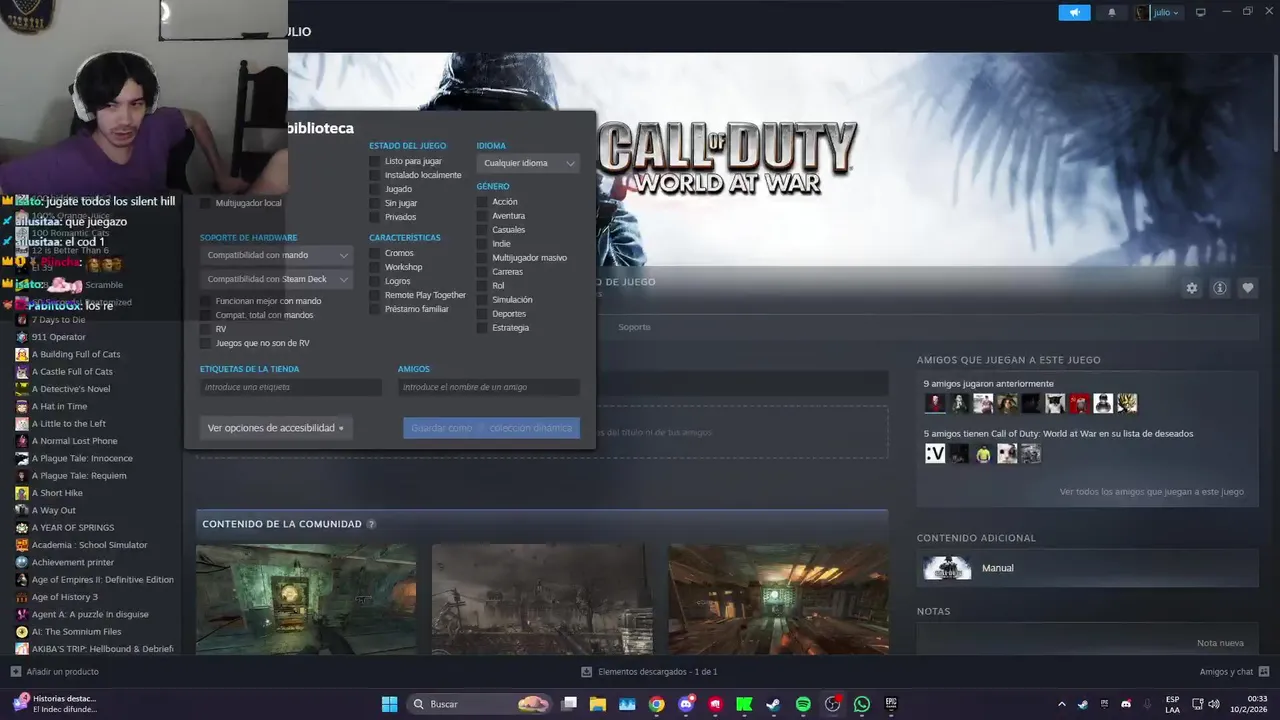Open Spotify from taskbar
Viewport: 1280px width, 720px height.
tap(803, 704)
